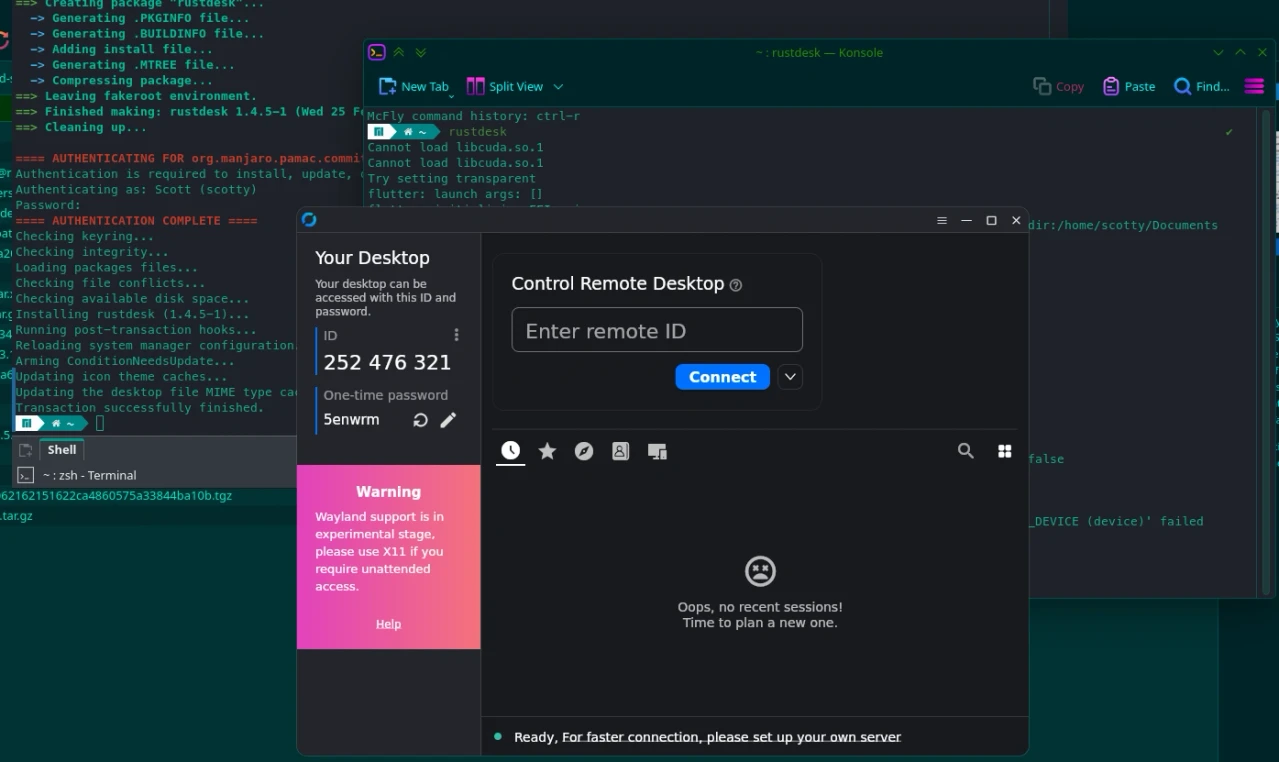Click 'Installing rustdesk (1.4.5-1)...' terminal line
The width and height of the screenshot is (1279, 762).
136,314
